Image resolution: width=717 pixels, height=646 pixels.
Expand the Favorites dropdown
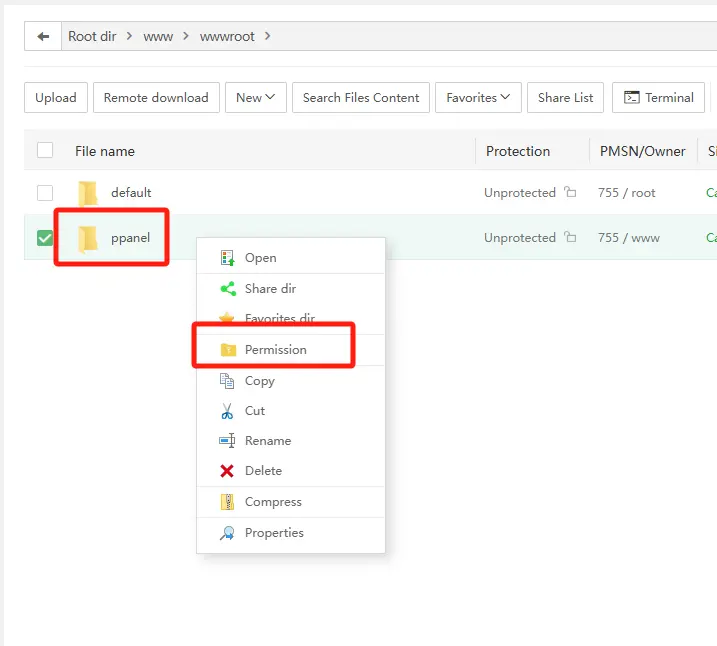(478, 97)
